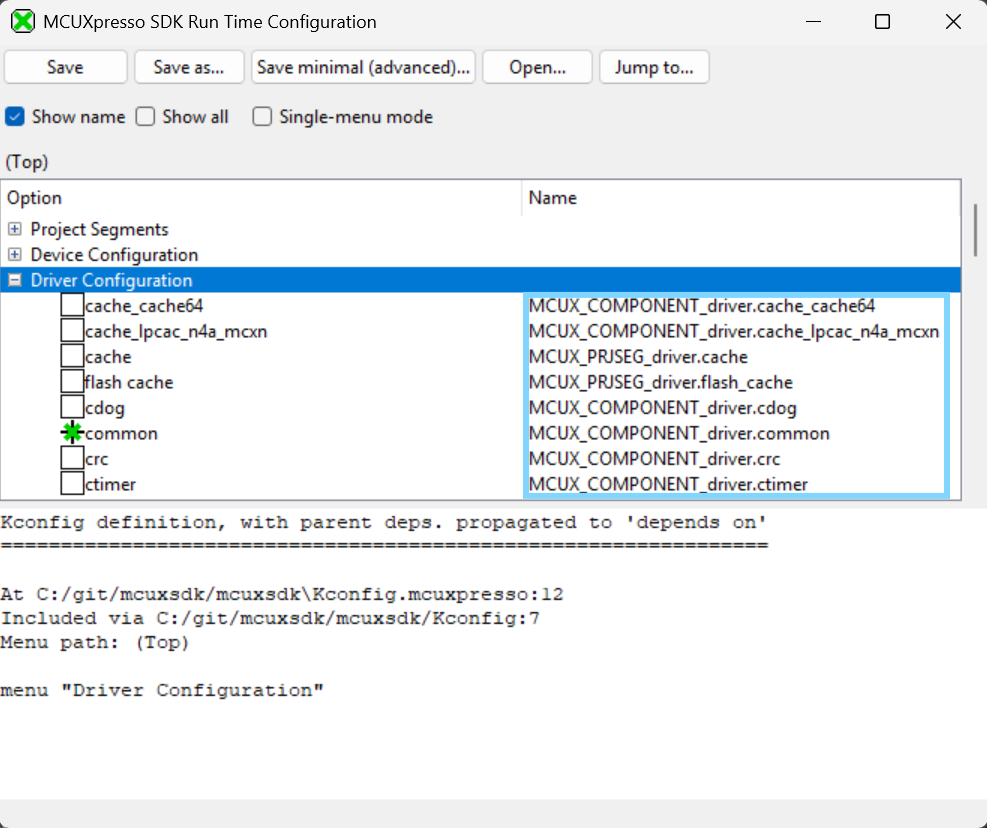This screenshot has width=987, height=828.
Task: Click the Open... button
Action: click(537, 67)
